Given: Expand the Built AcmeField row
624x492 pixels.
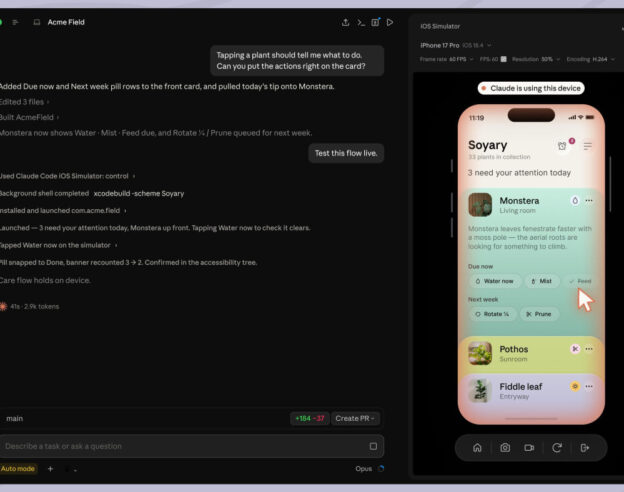Looking at the screenshot, I should [30, 117].
